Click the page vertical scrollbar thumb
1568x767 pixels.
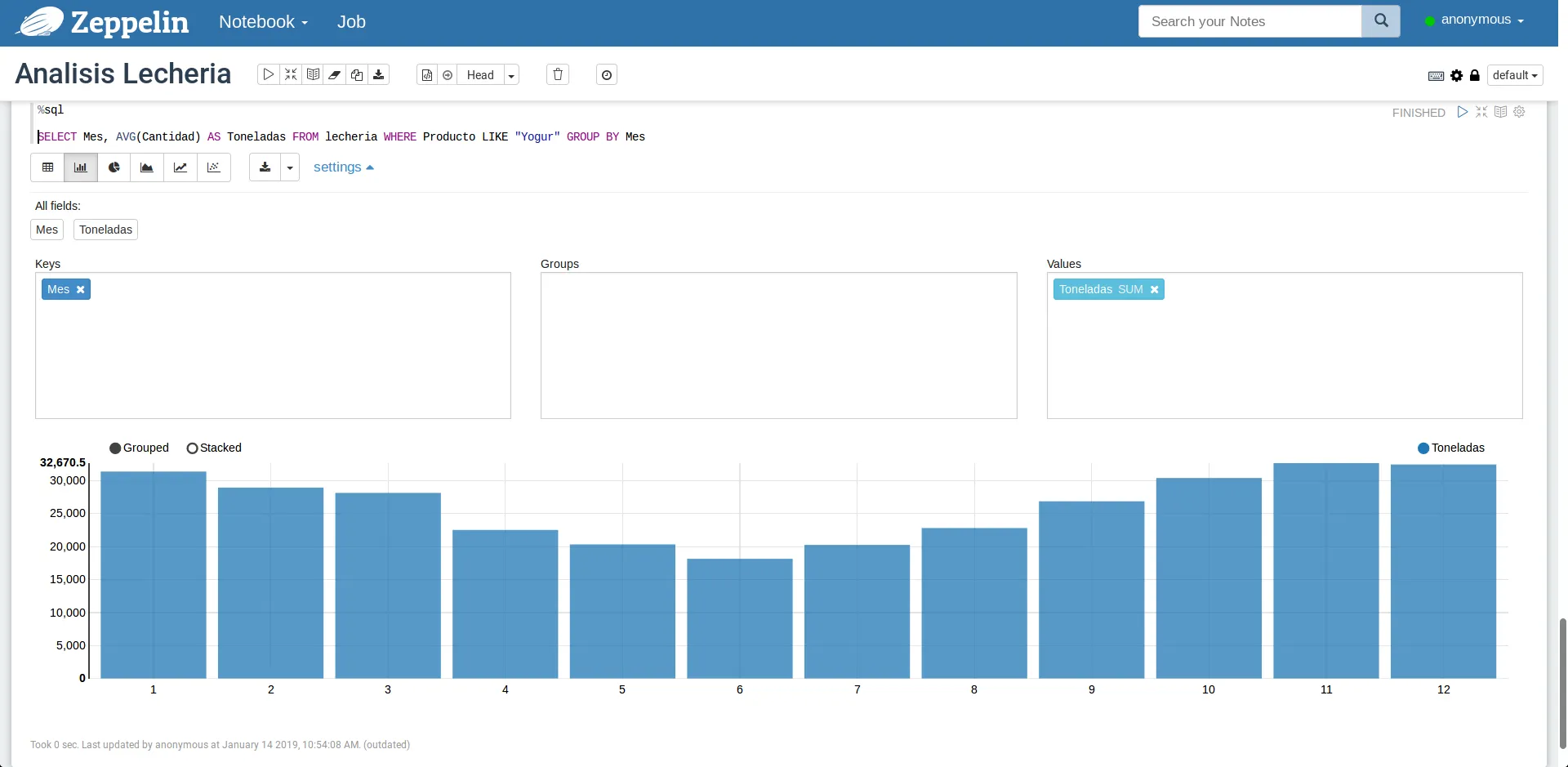click(1562, 683)
